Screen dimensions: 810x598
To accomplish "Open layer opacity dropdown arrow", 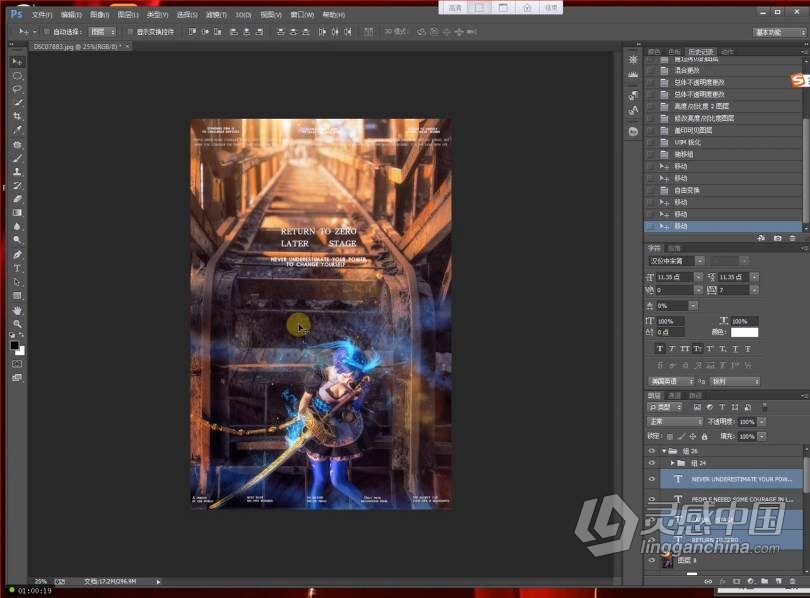I will (762, 422).
